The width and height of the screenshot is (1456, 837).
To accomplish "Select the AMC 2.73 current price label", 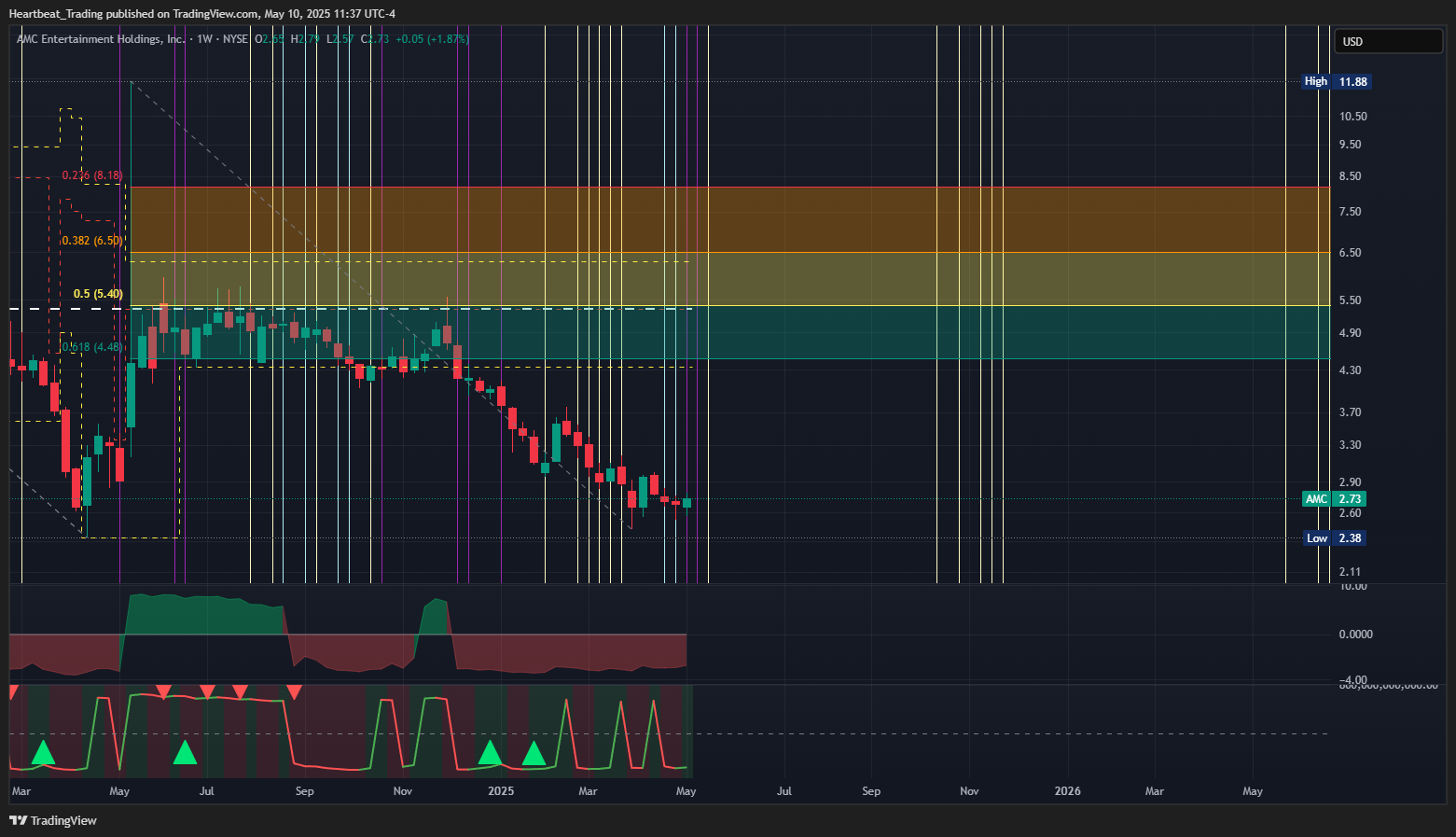I will pos(1335,499).
